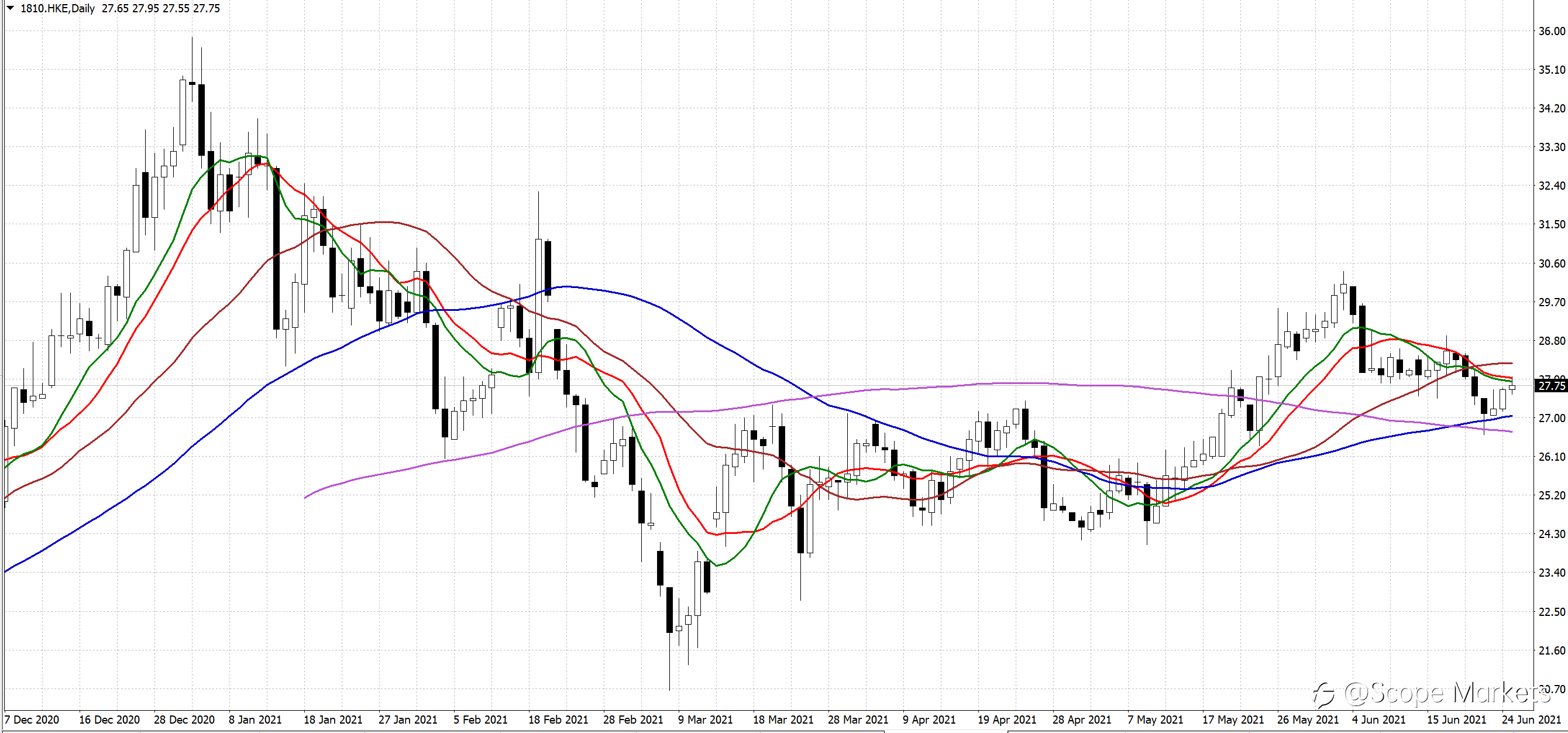This screenshot has height=733, width=1568.
Task: Click the 17 May 2021 date label
Action: pos(1233,720)
